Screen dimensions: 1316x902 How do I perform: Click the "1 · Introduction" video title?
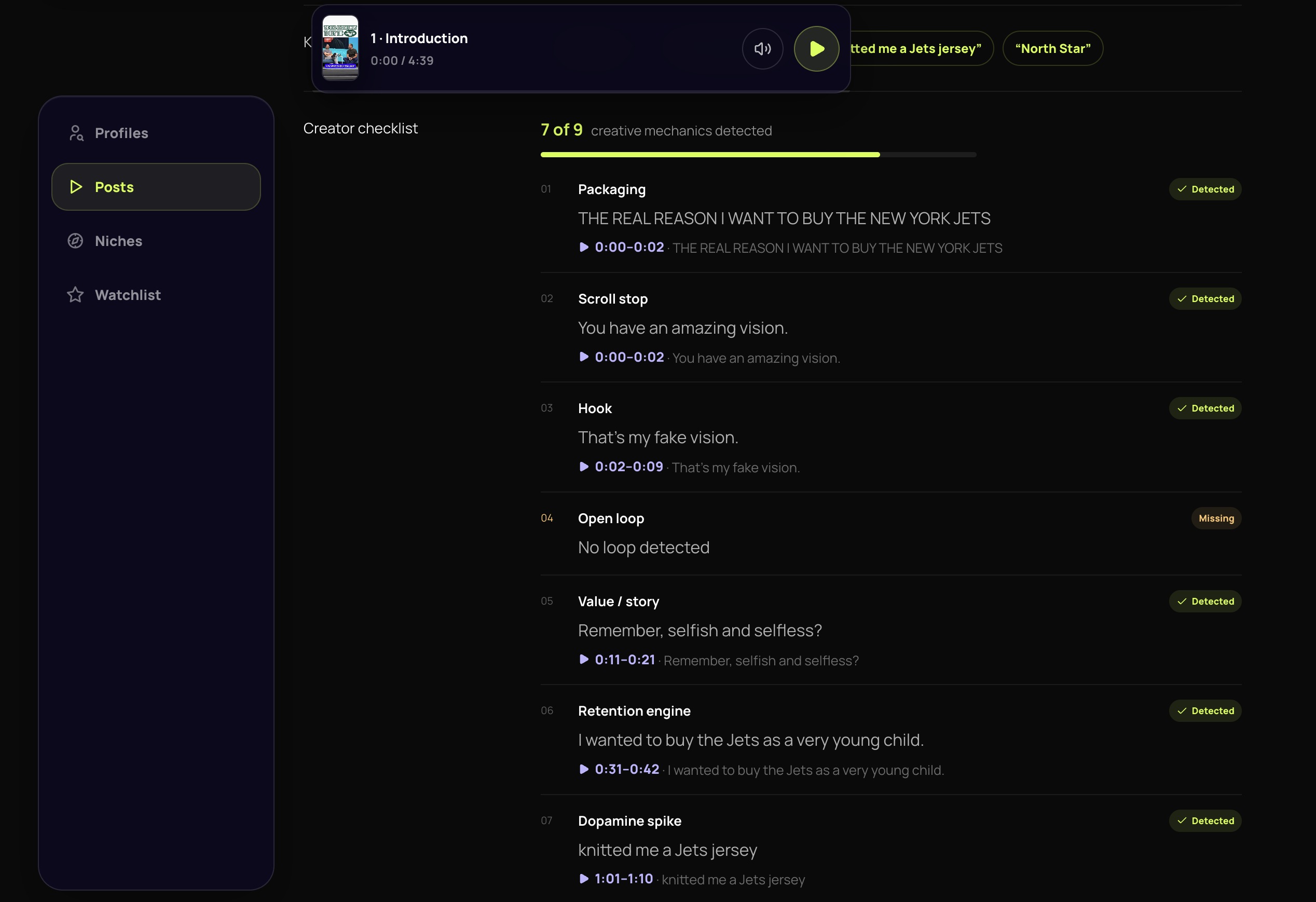click(419, 38)
